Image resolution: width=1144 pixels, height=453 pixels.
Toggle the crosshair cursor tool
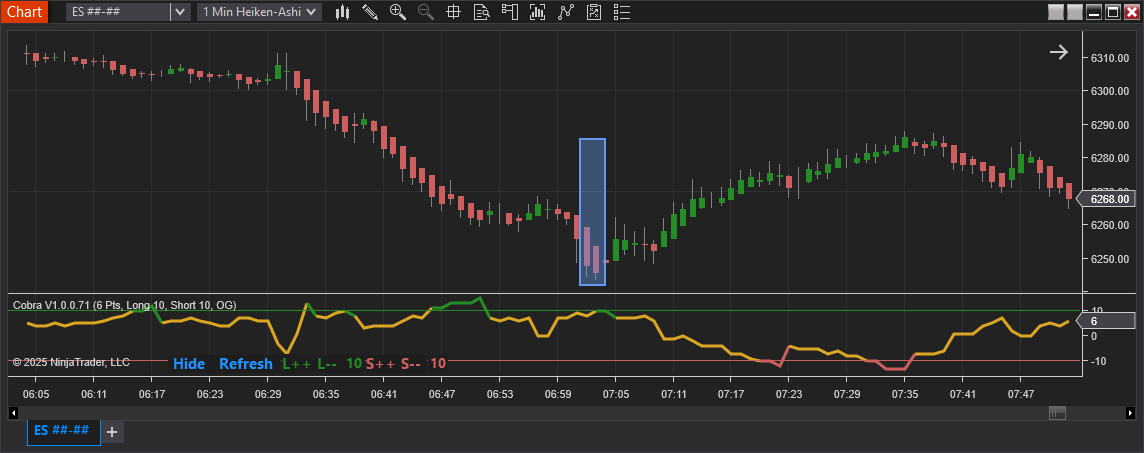(x=453, y=12)
